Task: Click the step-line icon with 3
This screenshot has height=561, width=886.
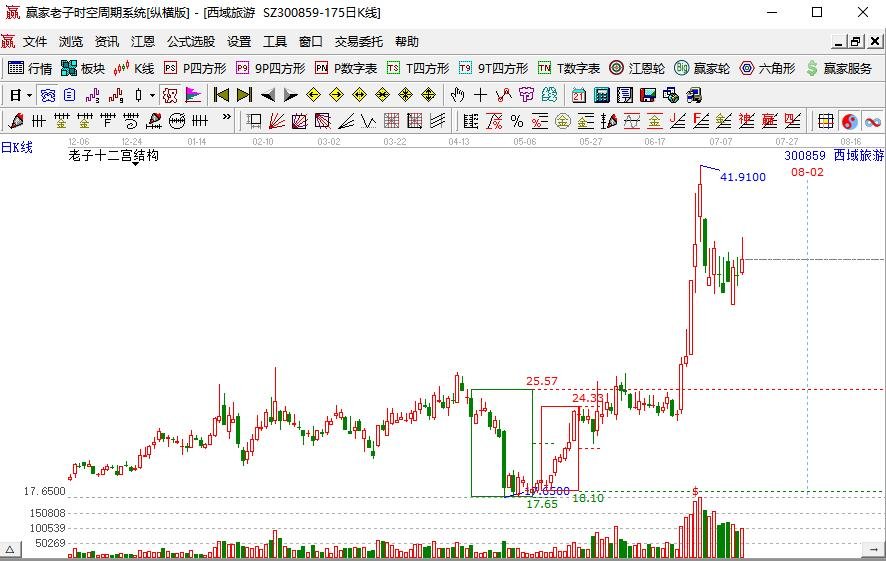Action: click(x=93, y=95)
